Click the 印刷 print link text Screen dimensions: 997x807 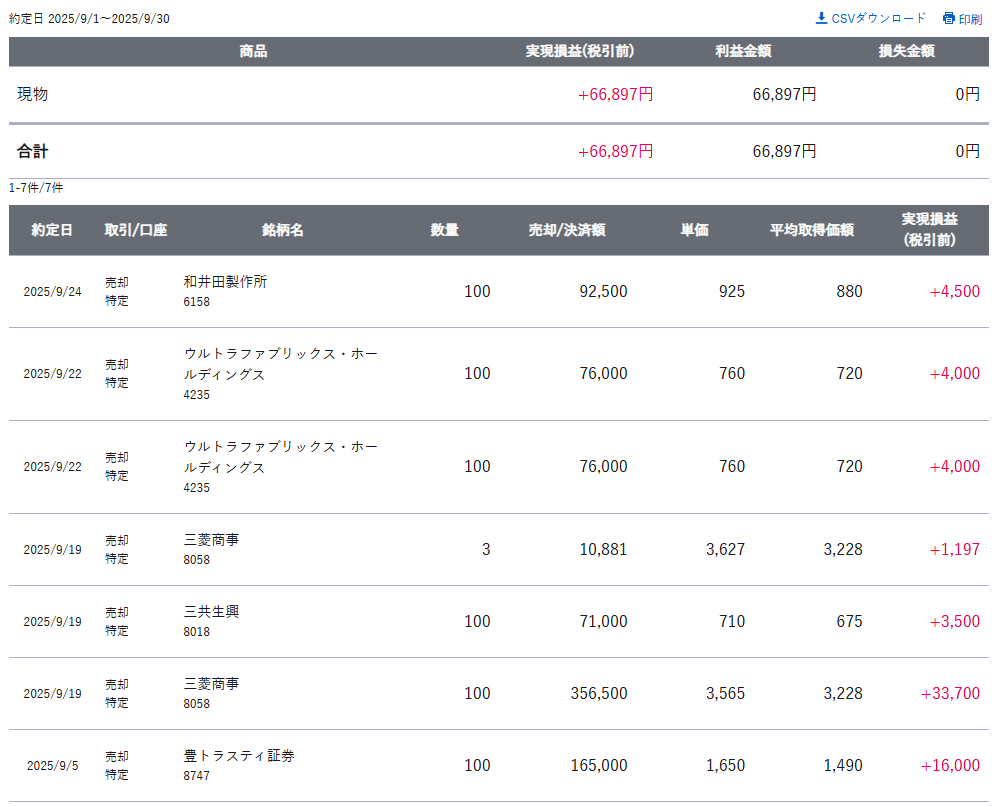pyautogui.click(x=970, y=19)
